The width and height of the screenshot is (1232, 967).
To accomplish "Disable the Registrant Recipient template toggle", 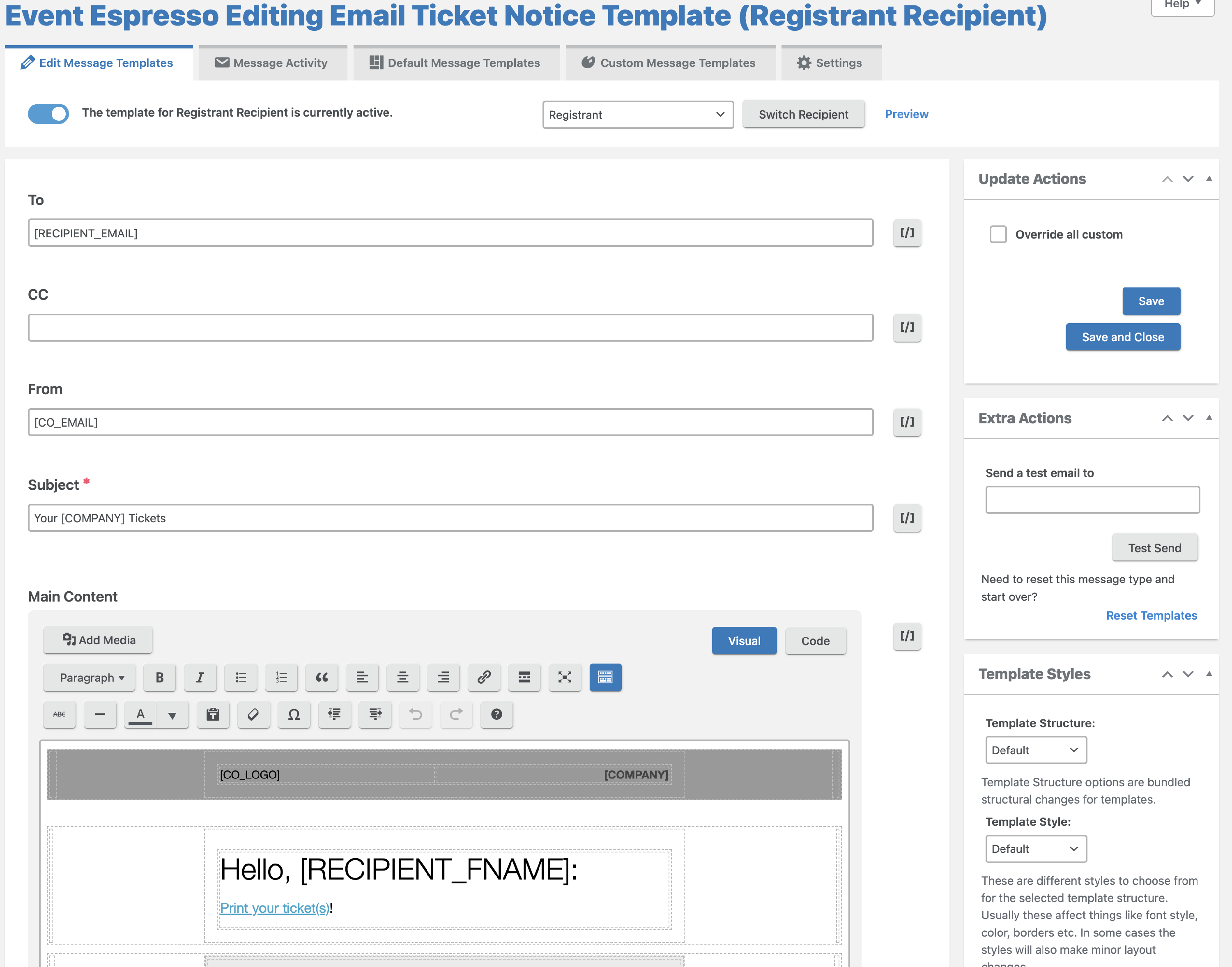I will click(49, 114).
